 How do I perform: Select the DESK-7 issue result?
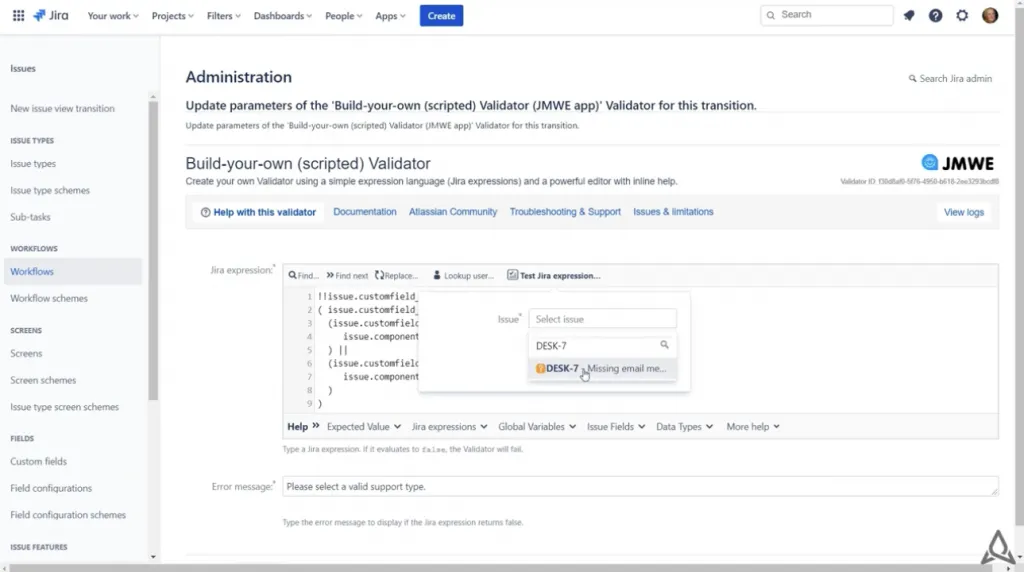point(602,368)
